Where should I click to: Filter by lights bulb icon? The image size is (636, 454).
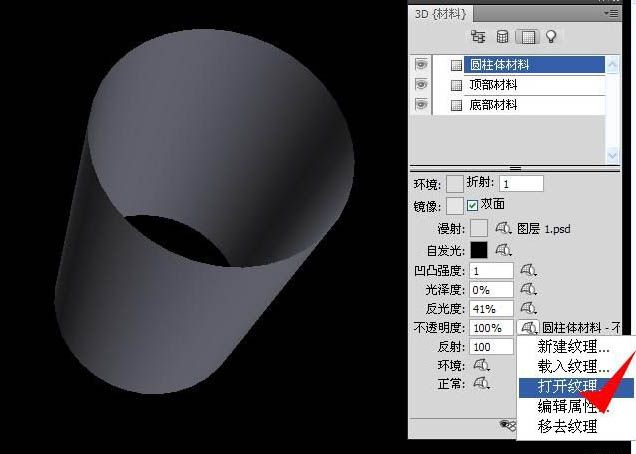[x=551, y=37]
